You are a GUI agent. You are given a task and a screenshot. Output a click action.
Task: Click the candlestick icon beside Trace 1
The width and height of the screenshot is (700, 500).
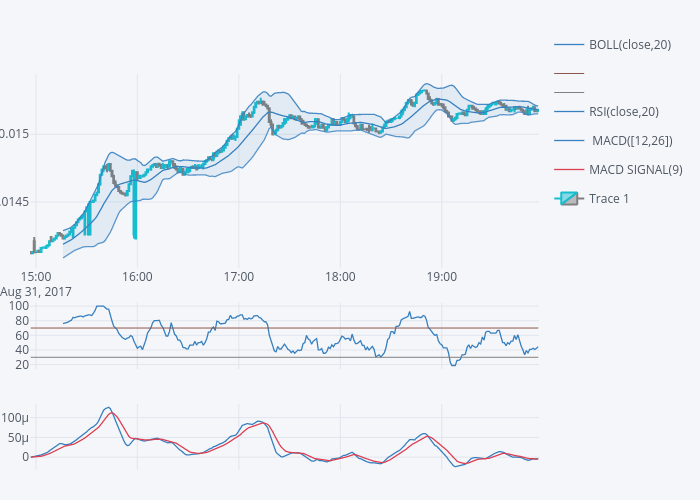tap(569, 198)
